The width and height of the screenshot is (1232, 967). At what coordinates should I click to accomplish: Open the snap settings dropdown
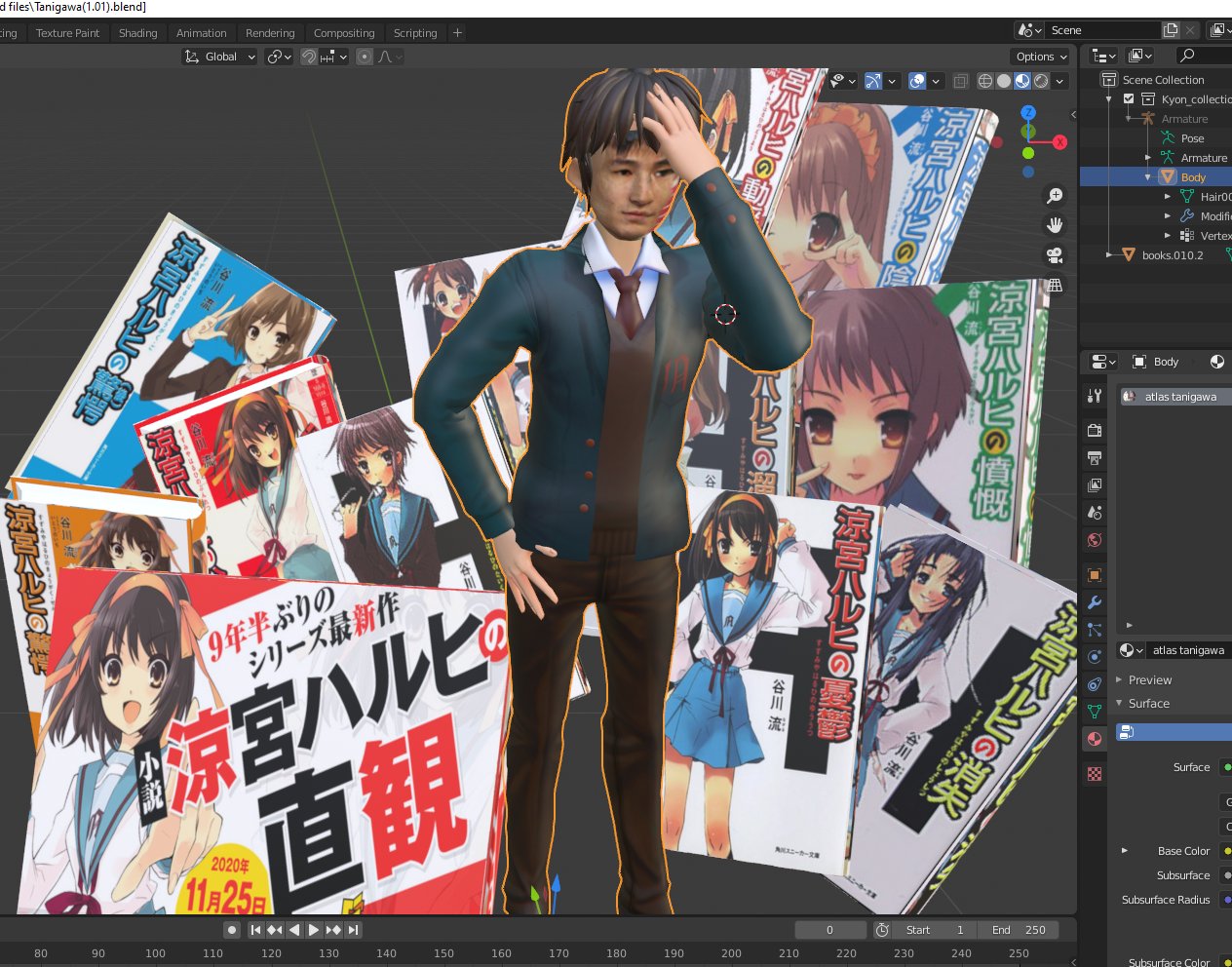[x=333, y=57]
